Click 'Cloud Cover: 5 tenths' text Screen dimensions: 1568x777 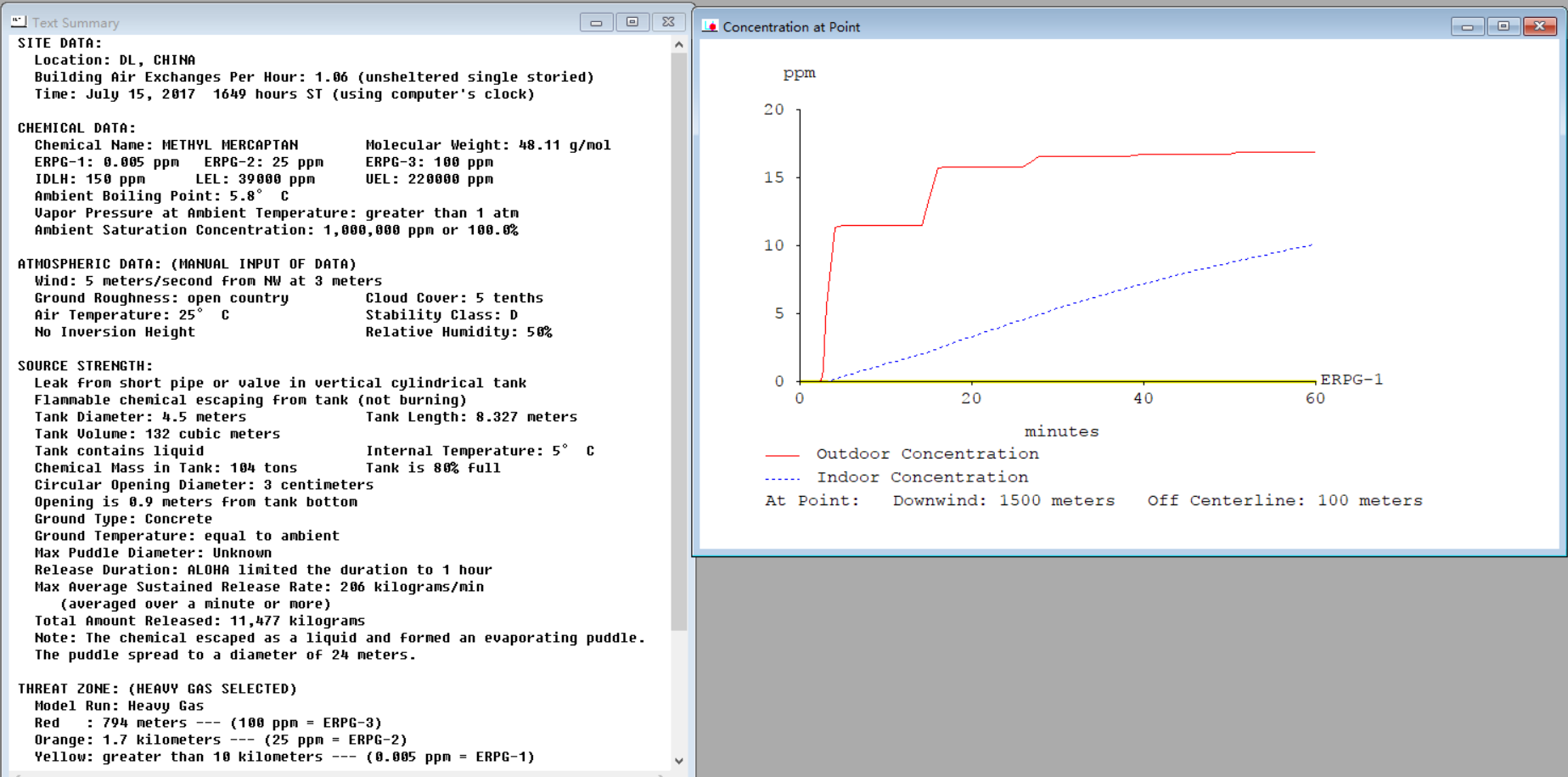click(x=454, y=298)
